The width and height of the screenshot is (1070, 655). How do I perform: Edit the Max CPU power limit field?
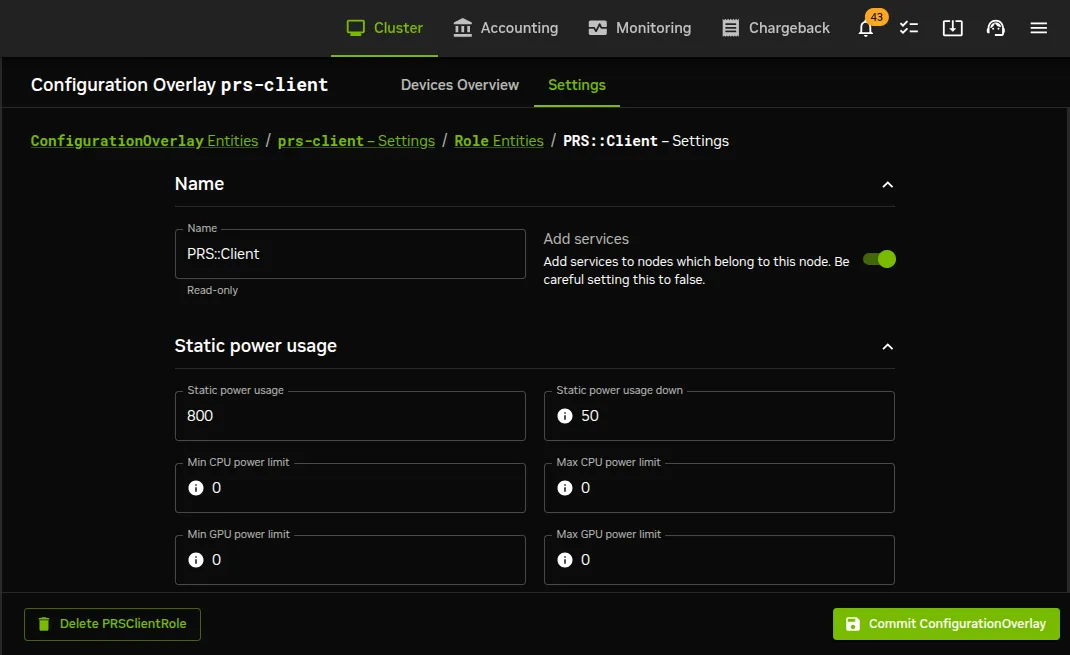tap(719, 488)
